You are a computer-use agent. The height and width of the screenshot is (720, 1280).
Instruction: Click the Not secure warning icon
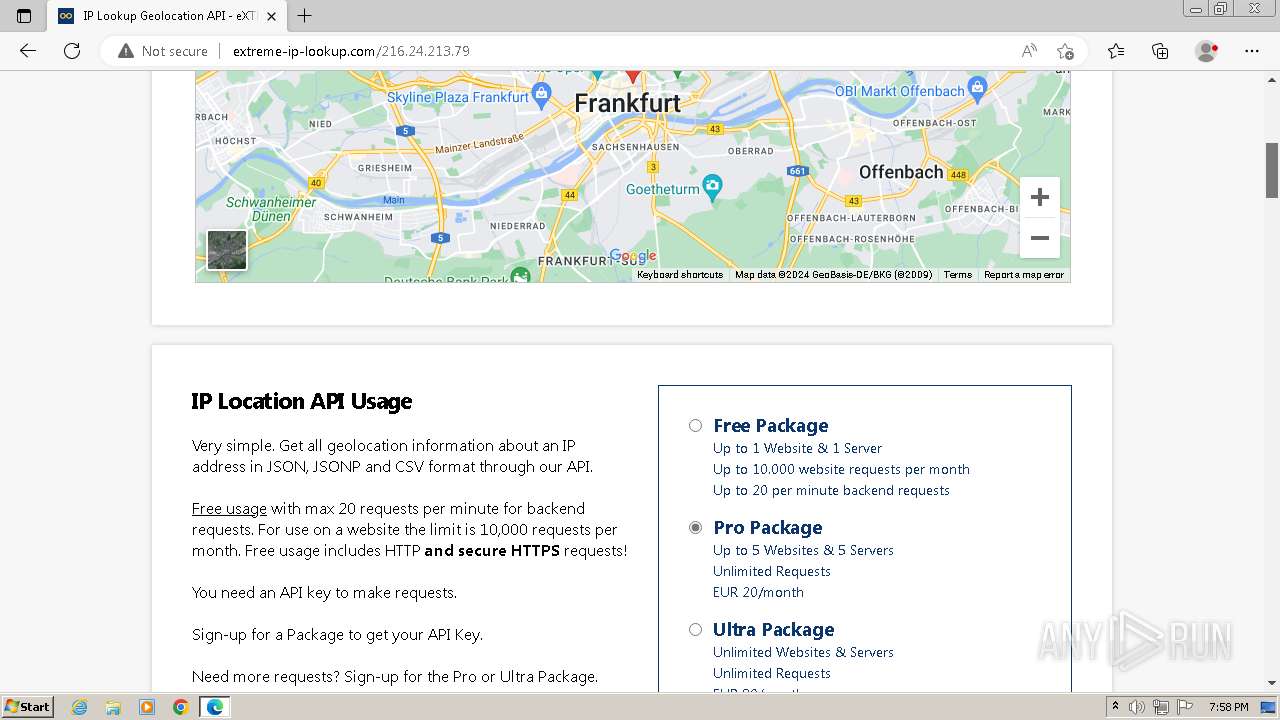[126, 51]
